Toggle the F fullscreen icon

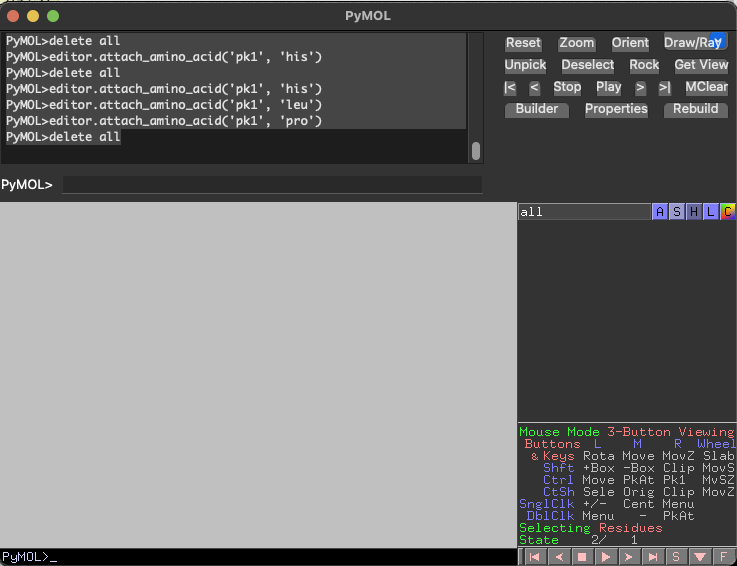click(x=723, y=557)
